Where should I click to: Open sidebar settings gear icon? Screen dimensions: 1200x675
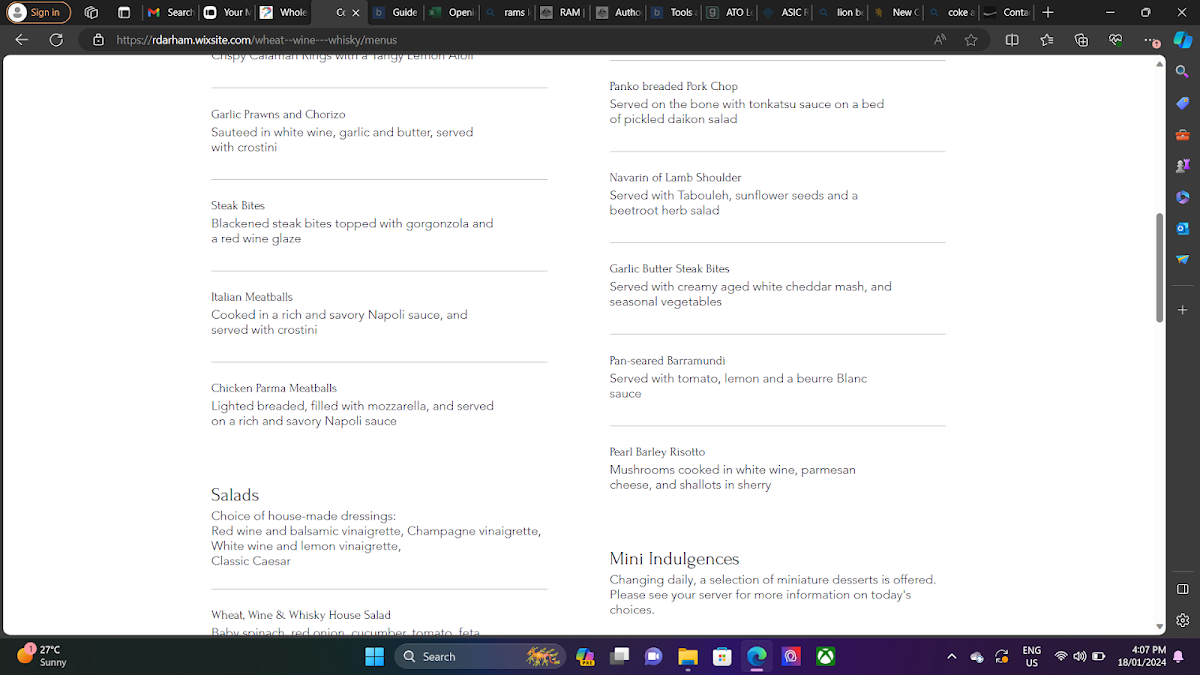point(1182,620)
